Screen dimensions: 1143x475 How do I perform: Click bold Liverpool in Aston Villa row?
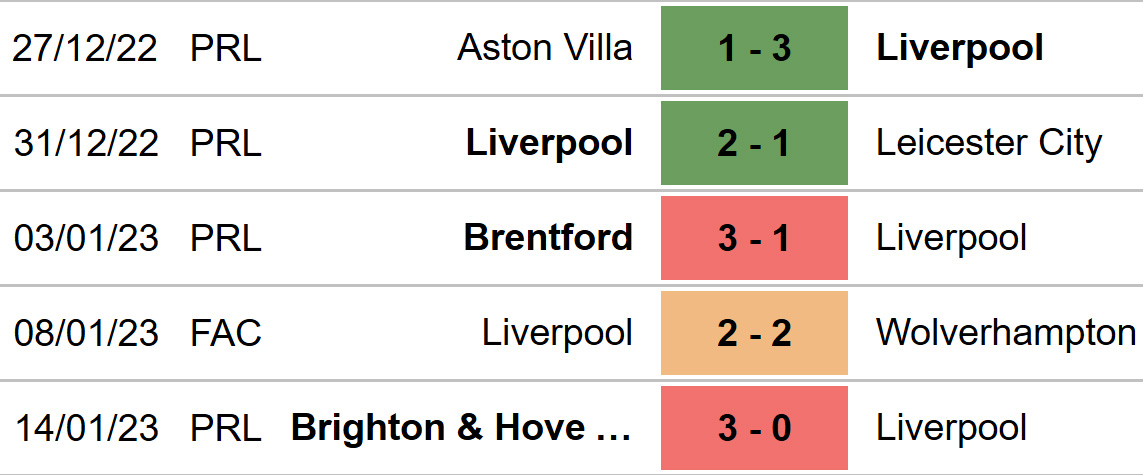(x=960, y=50)
